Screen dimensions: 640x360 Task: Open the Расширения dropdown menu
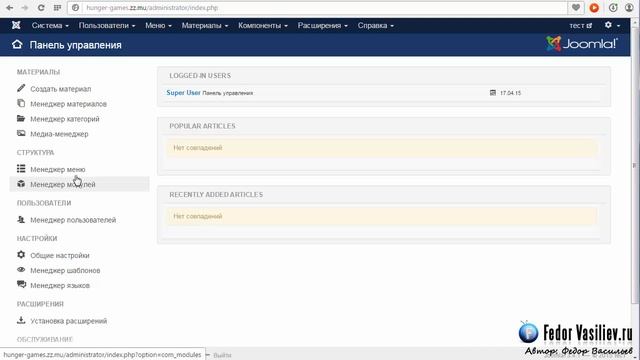coord(322,25)
